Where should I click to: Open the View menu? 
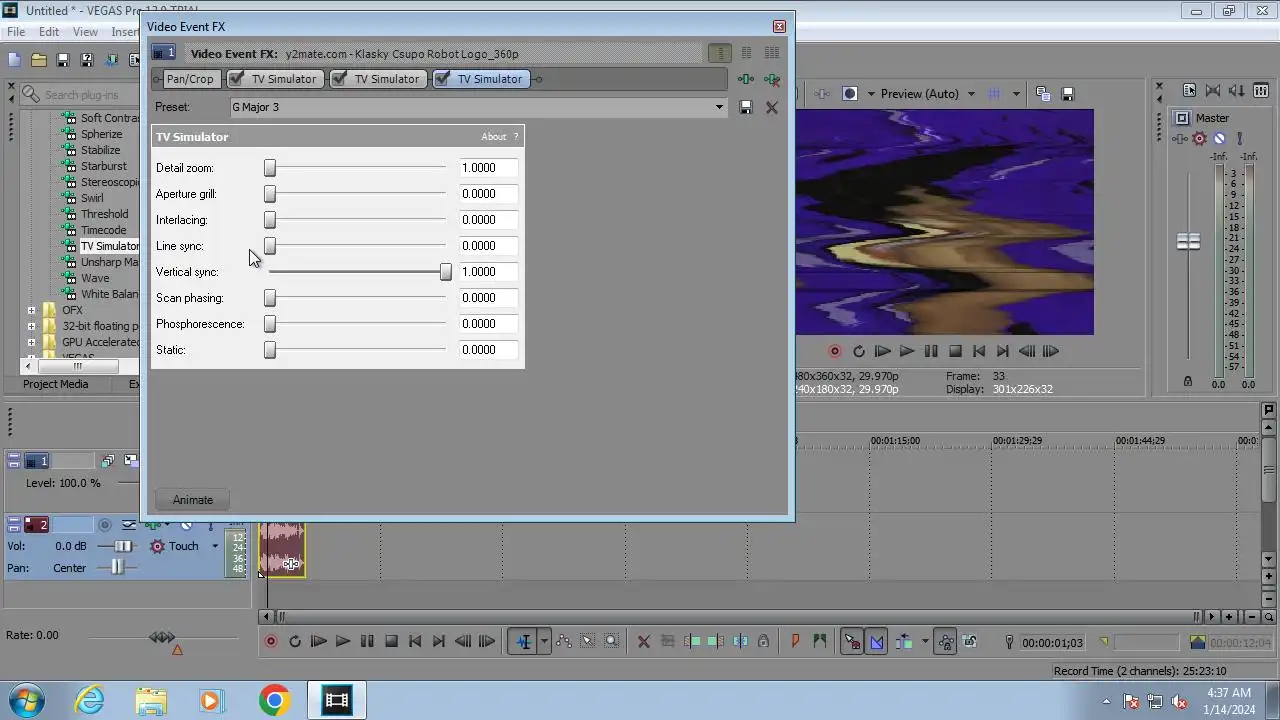85,32
